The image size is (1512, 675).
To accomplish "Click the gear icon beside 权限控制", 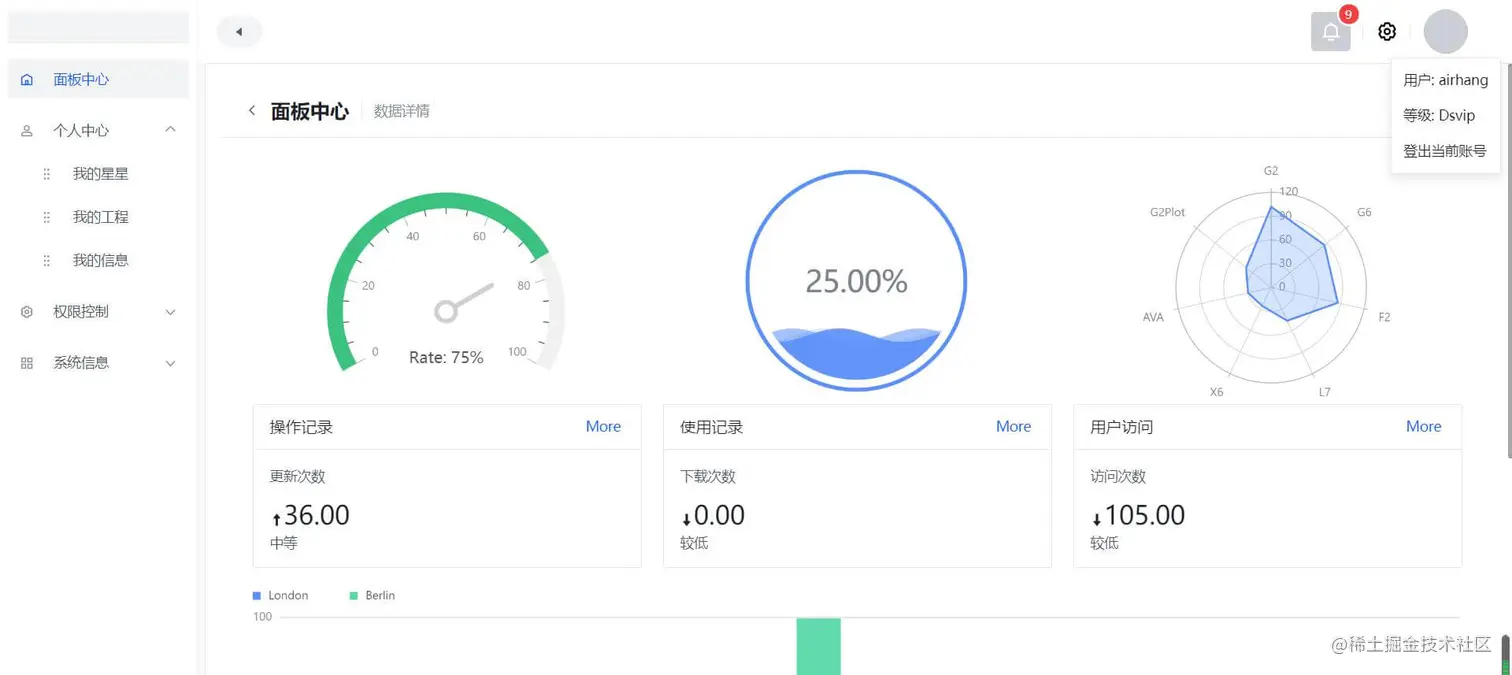I will (x=27, y=312).
